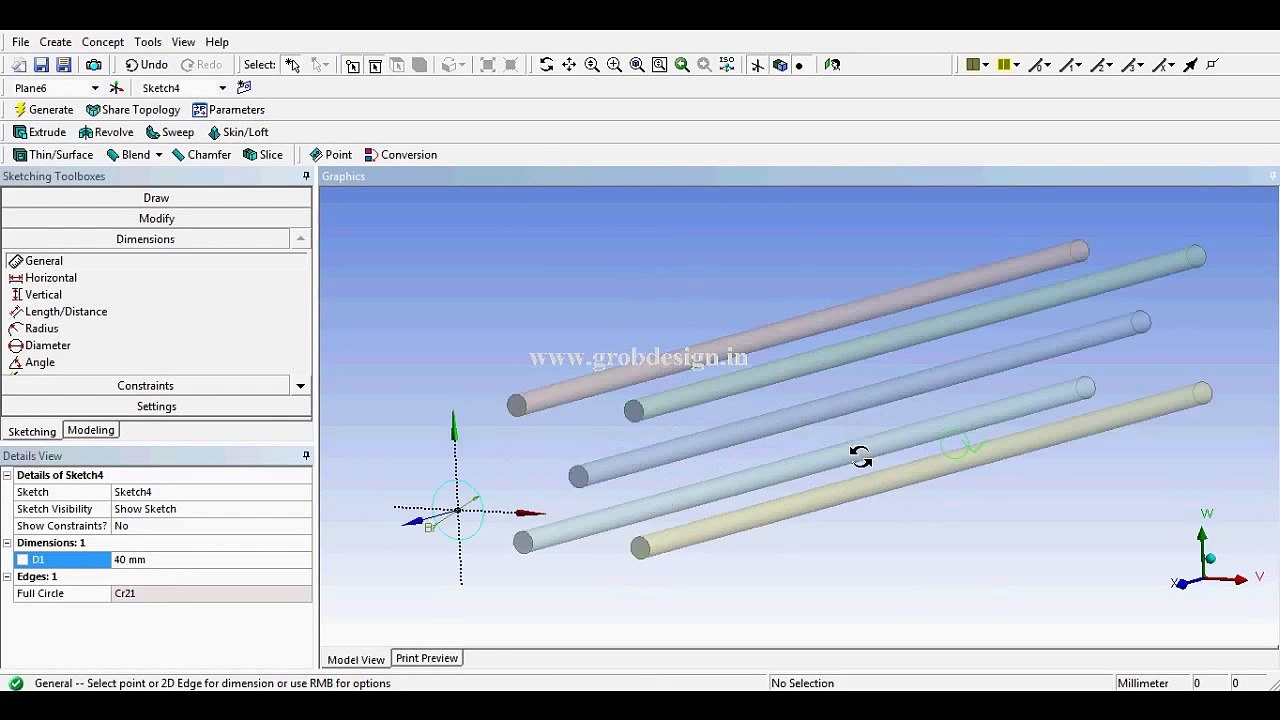Viewport: 1280px width, 720px height.
Task: Open the View menu
Action: coord(183,42)
